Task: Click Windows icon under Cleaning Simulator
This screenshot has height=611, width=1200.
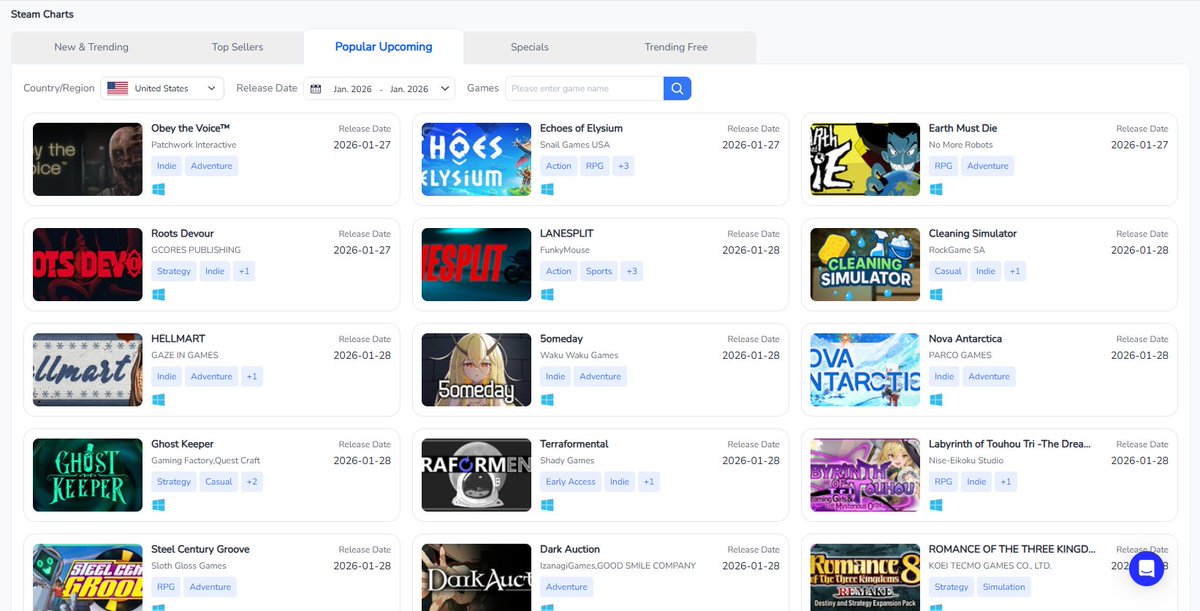Action: tap(936, 294)
